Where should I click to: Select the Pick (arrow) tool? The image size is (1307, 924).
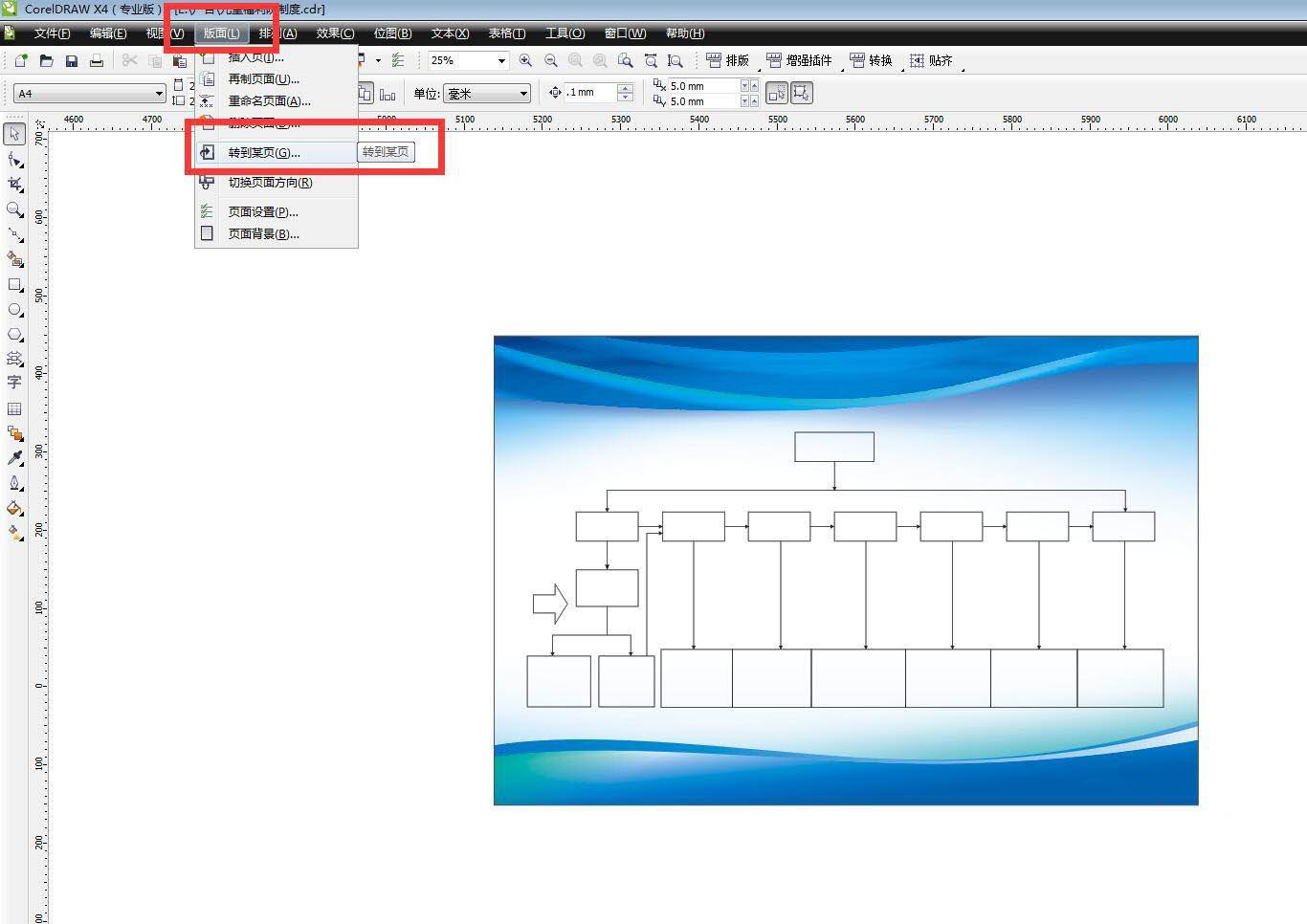pos(14,134)
